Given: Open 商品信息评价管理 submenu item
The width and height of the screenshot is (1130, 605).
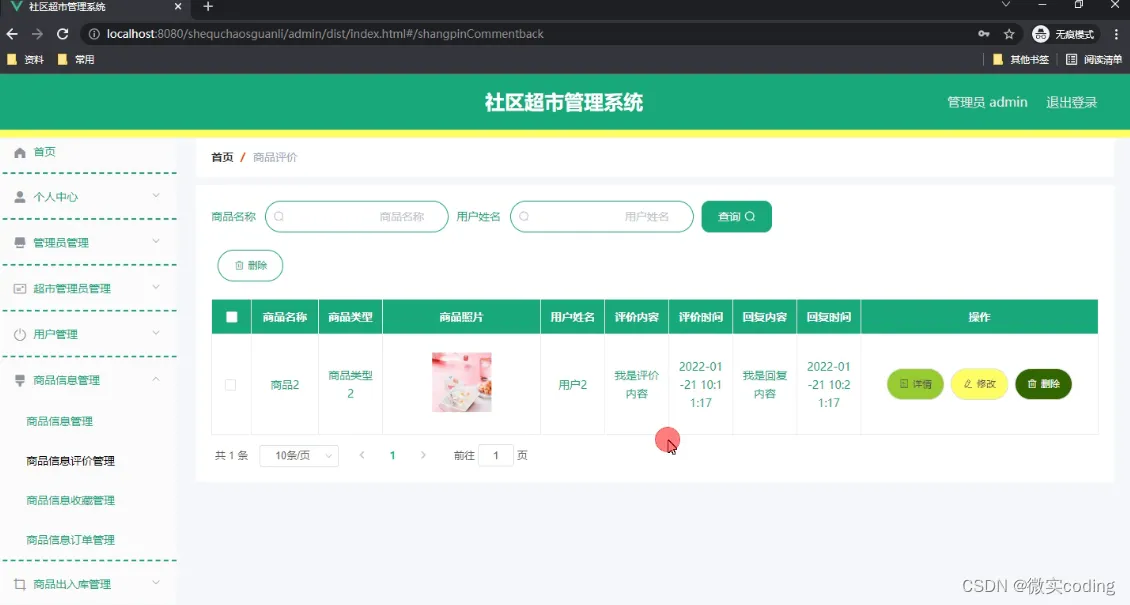Looking at the screenshot, I should [71, 461].
